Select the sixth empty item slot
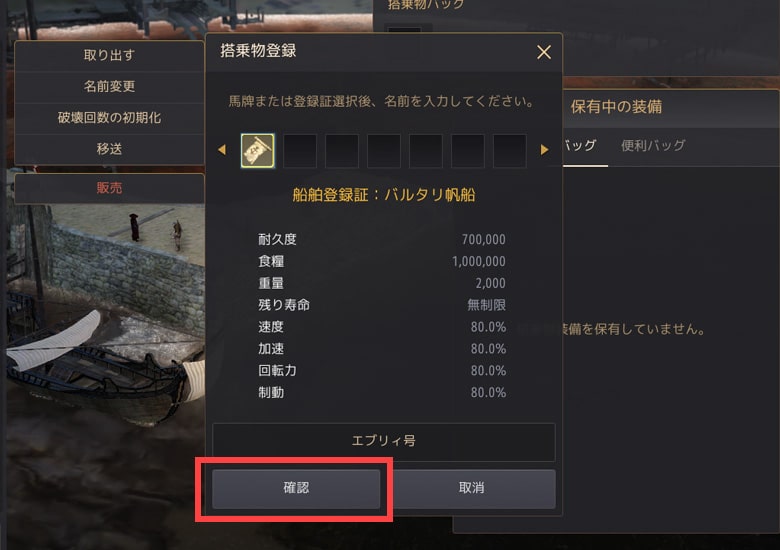This screenshot has width=780, height=550. 510,150
